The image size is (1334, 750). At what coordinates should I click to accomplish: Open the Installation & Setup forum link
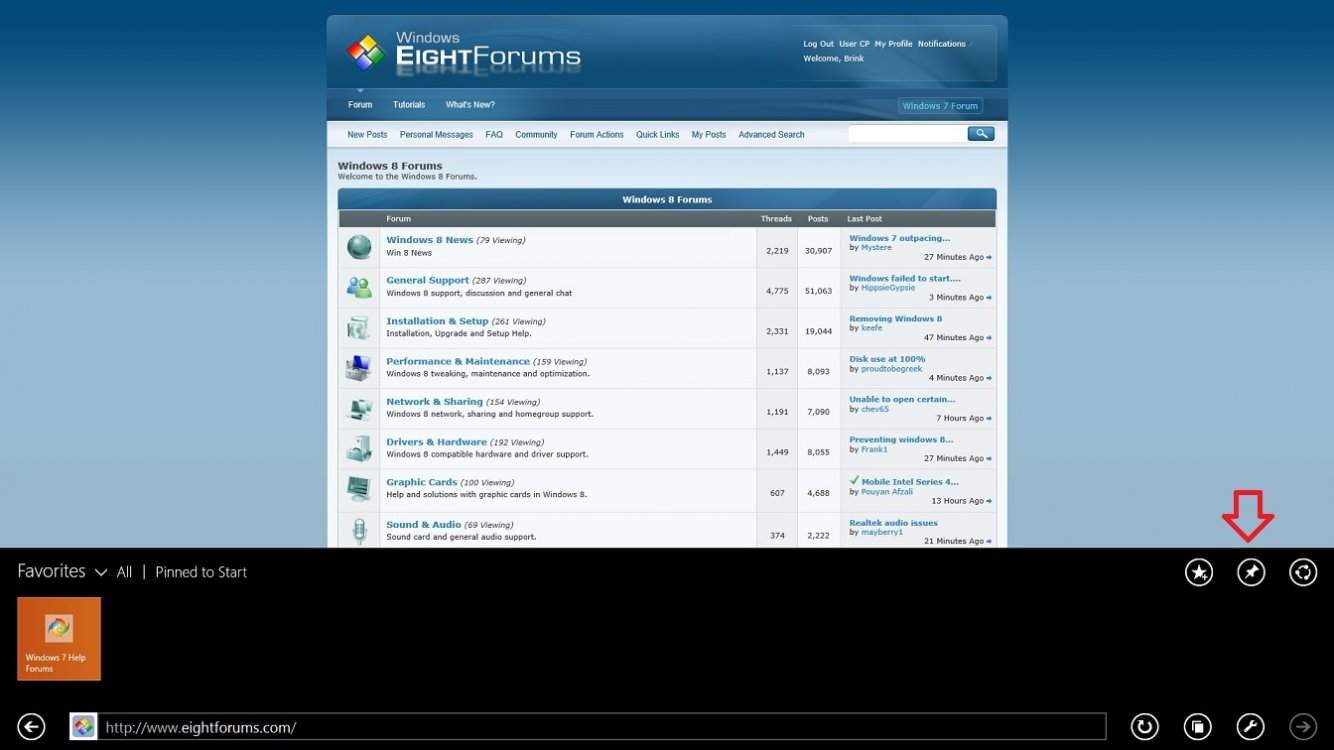coord(437,321)
